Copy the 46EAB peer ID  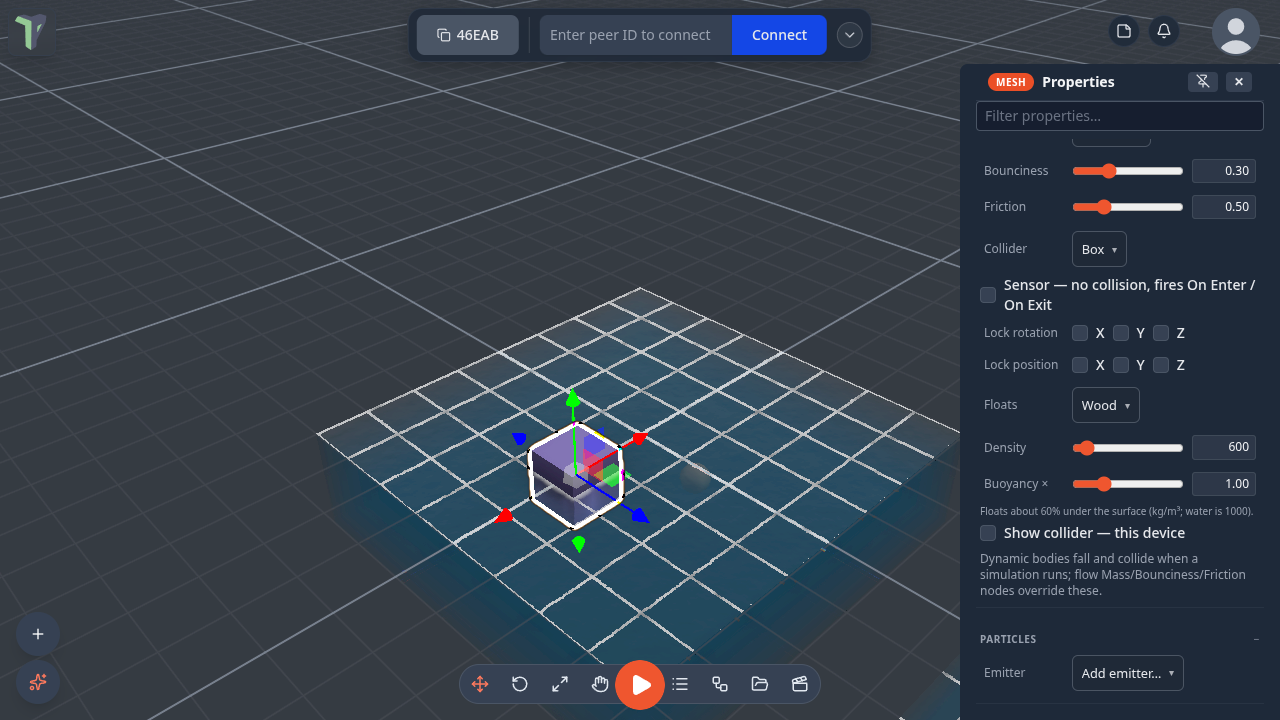468,35
